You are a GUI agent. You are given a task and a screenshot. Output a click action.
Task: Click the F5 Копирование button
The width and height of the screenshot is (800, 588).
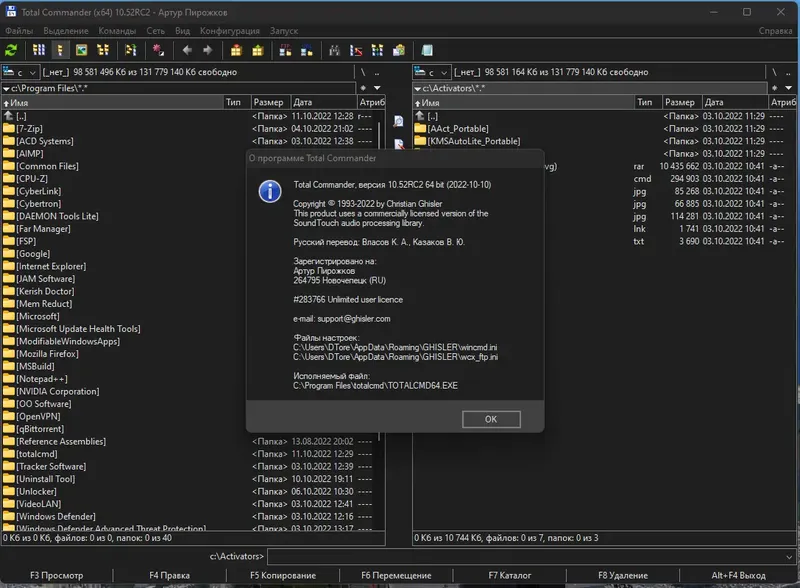tap(283, 576)
